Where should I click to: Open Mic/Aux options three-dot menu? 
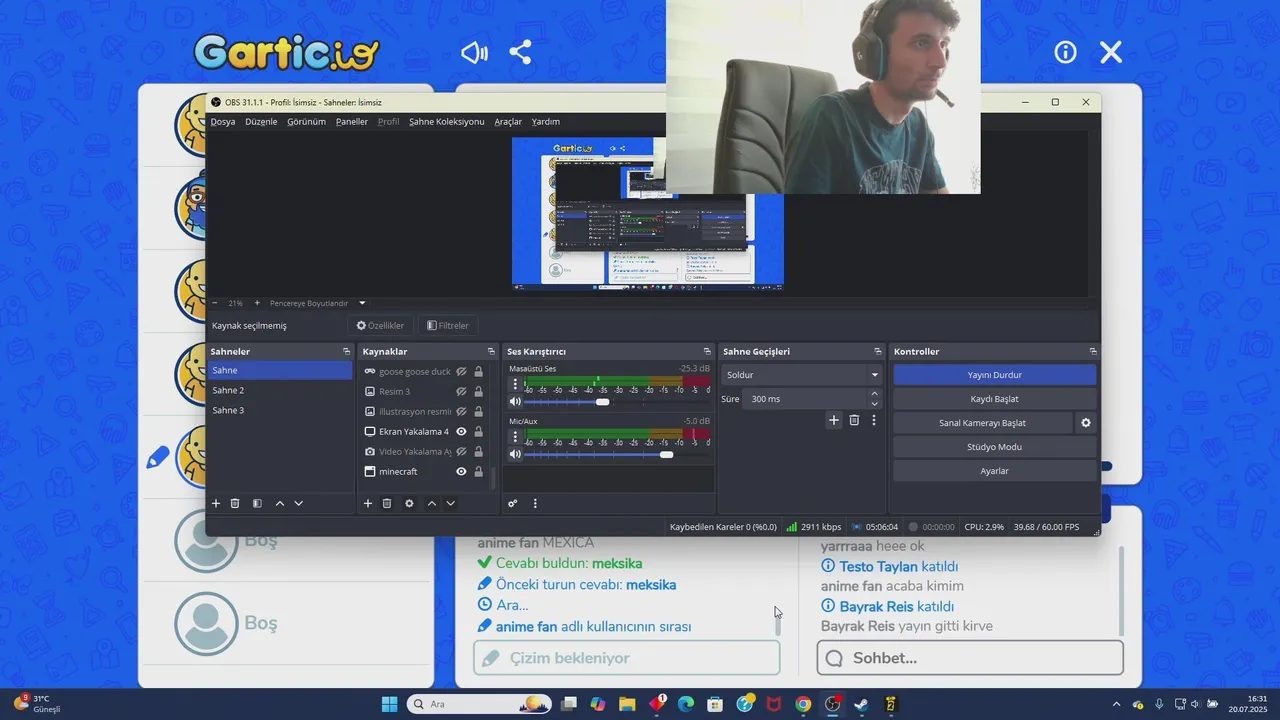tap(515, 436)
